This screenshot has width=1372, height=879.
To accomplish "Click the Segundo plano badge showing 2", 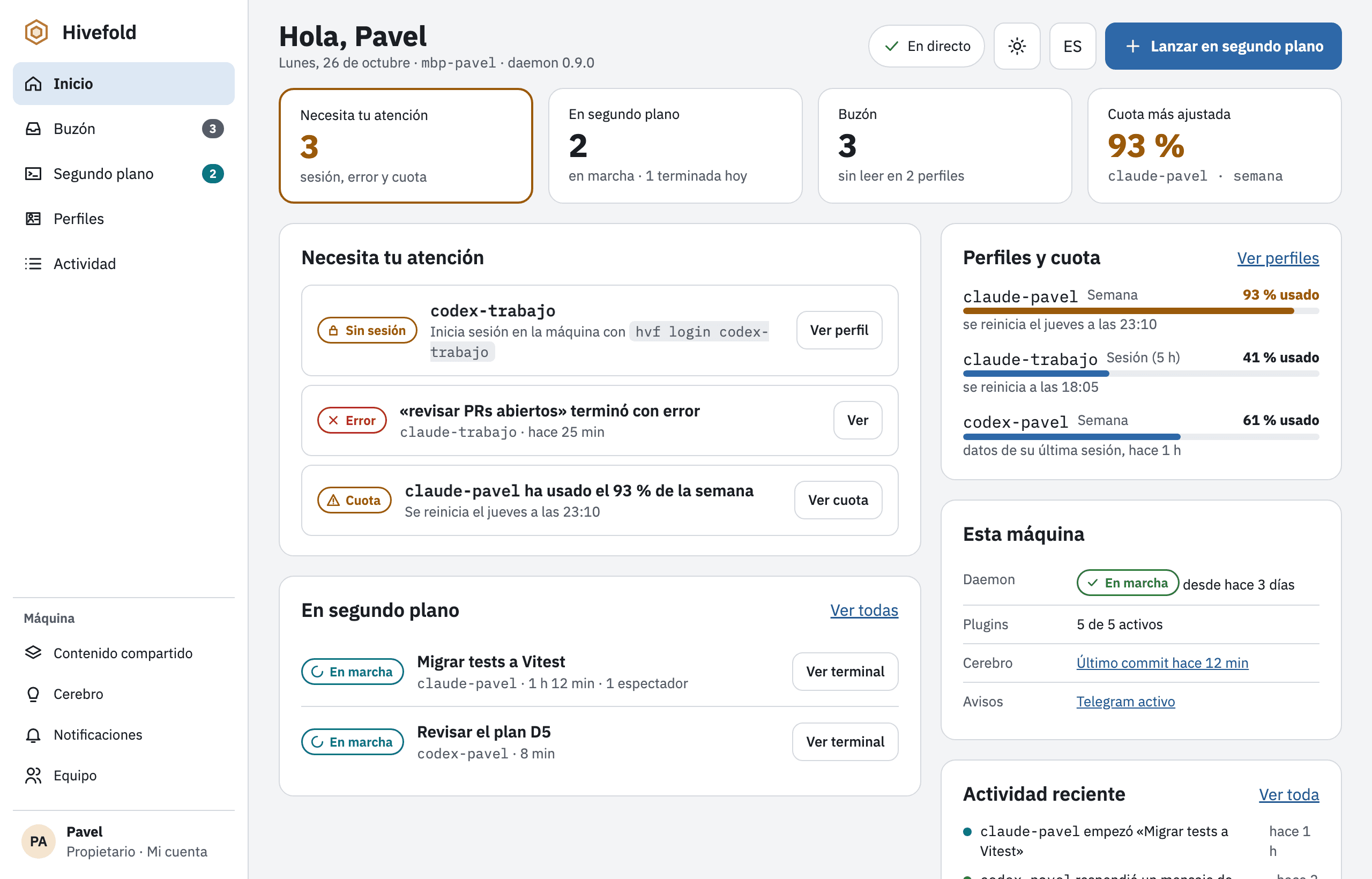I will [213, 174].
